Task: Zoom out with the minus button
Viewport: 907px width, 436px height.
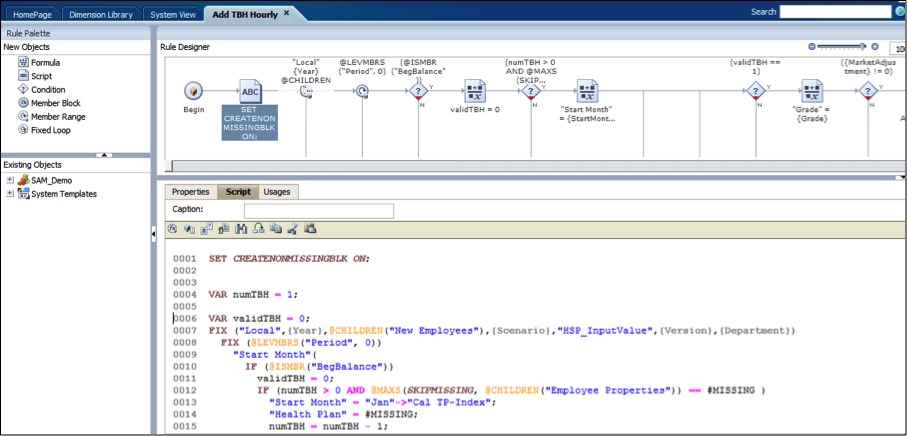Action: click(x=812, y=47)
